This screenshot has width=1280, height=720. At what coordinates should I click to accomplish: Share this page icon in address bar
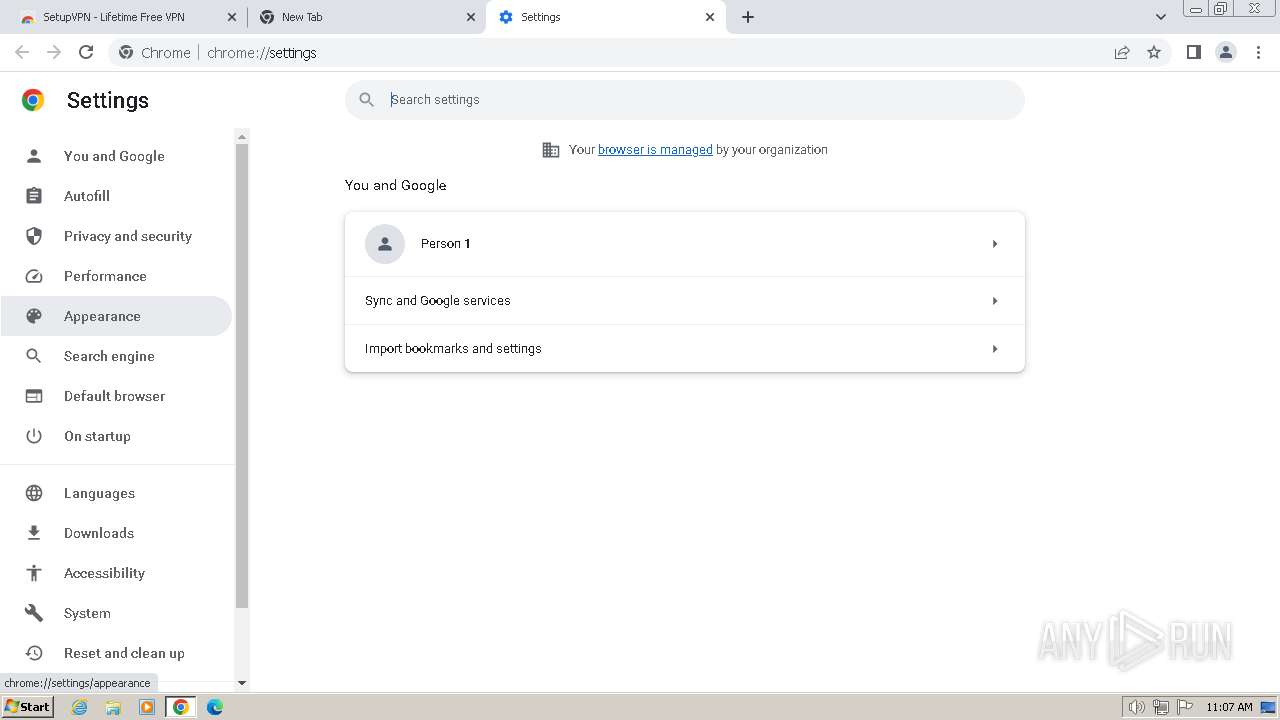1122,52
